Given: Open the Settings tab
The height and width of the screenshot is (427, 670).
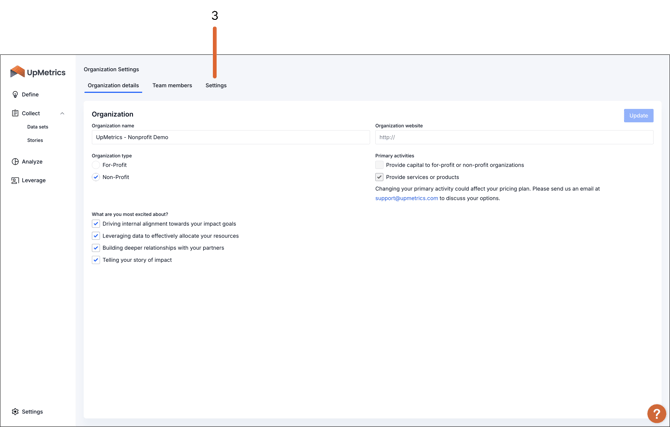Looking at the screenshot, I should [x=216, y=86].
